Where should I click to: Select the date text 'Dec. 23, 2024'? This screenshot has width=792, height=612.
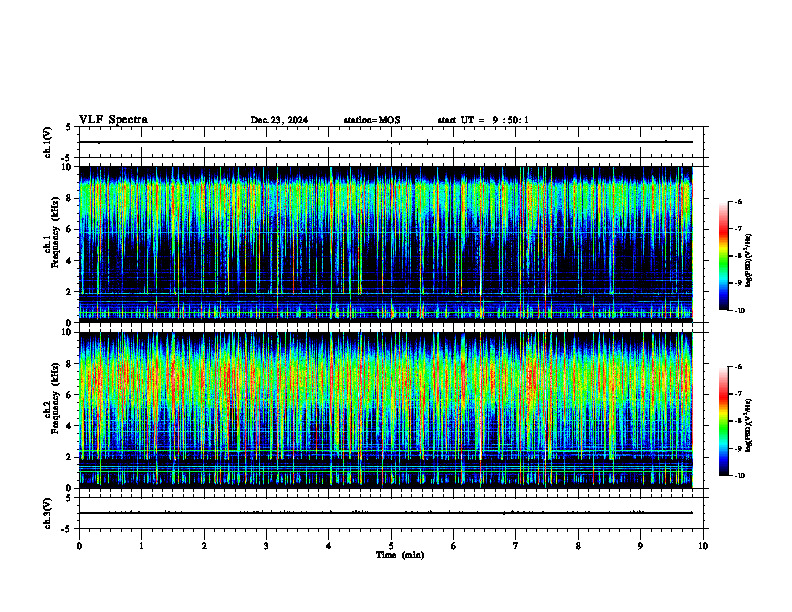pyautogui.click(x=279, y=120)
